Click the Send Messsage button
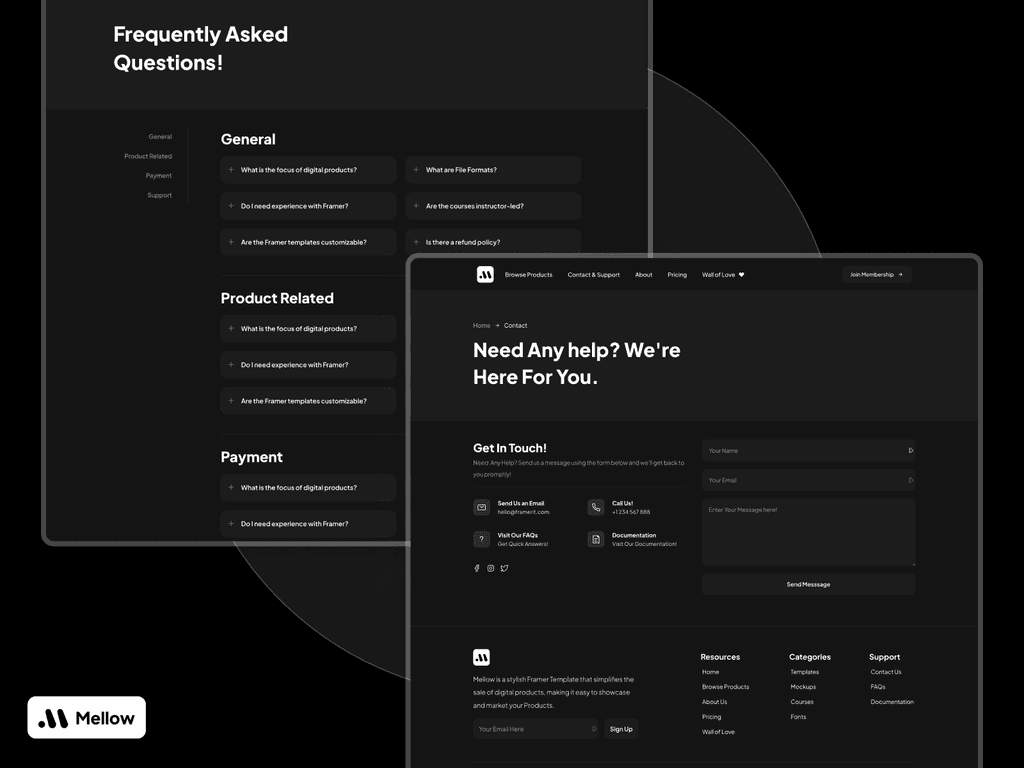This screenshot has height=768, width=1024. pyautogui.click(x=808, y=584)
